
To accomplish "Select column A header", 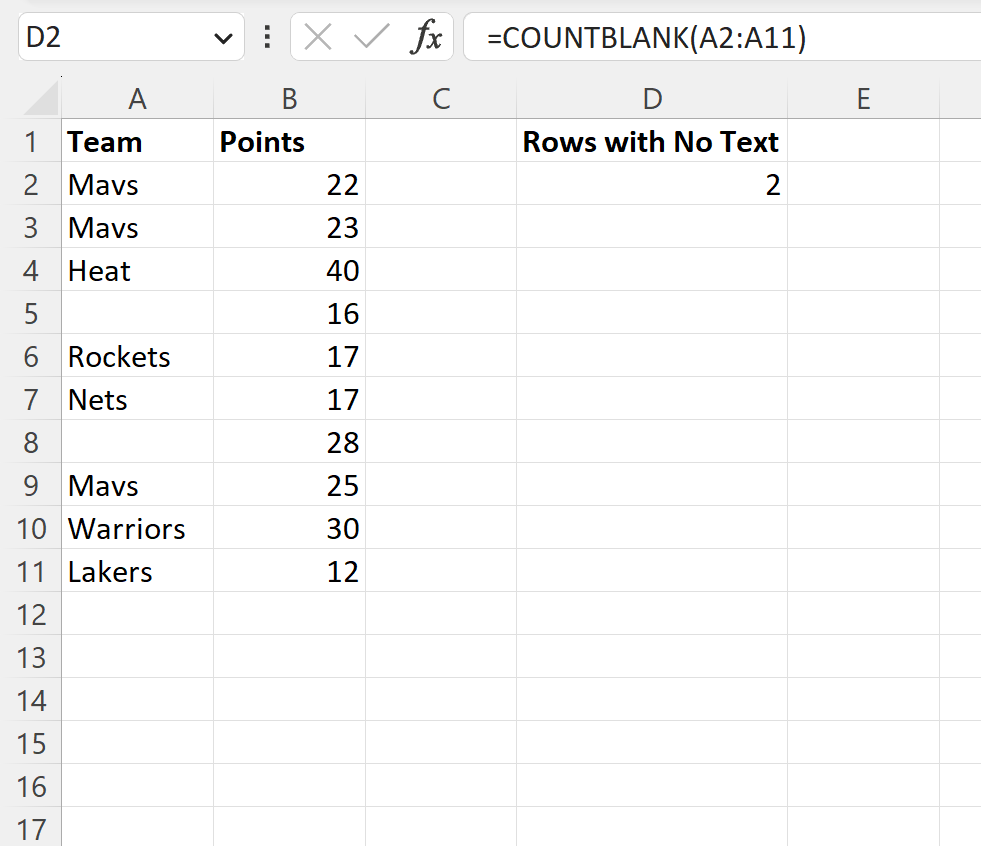I will 137,98.
